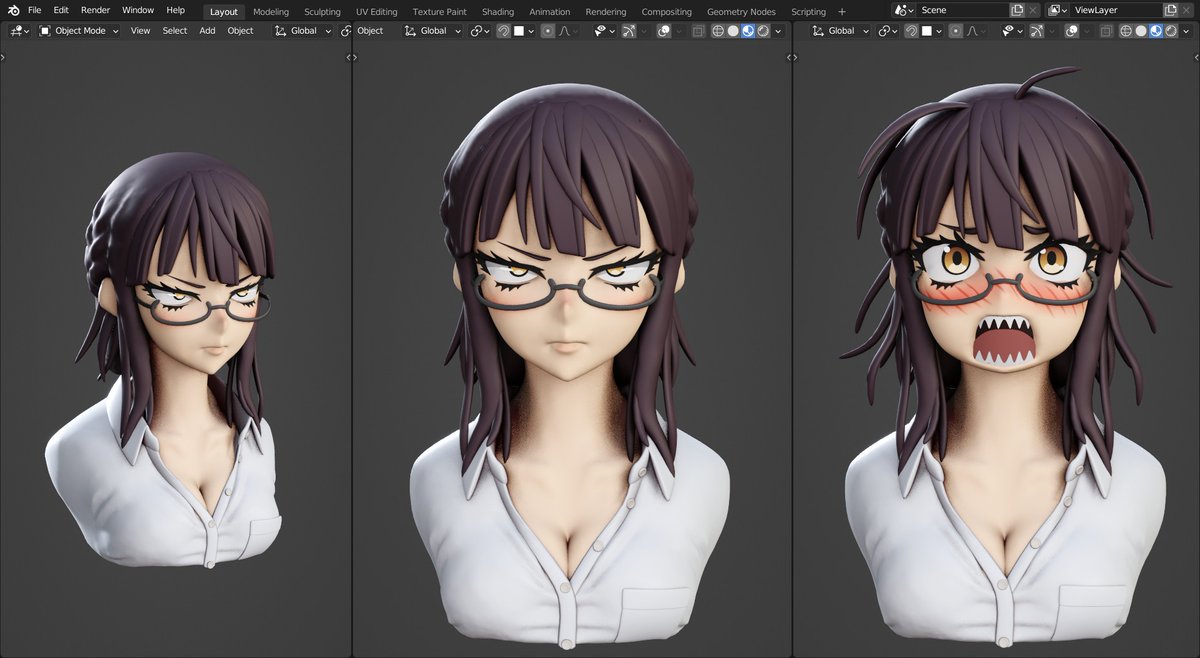Switch to the Sculpting workspace tab
The height and width of the screenshot is (658, 1200).
point(322,12)
